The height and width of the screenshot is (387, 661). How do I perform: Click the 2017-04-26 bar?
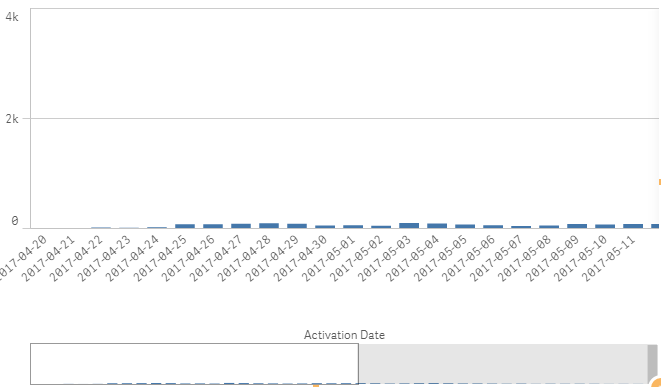213,226
